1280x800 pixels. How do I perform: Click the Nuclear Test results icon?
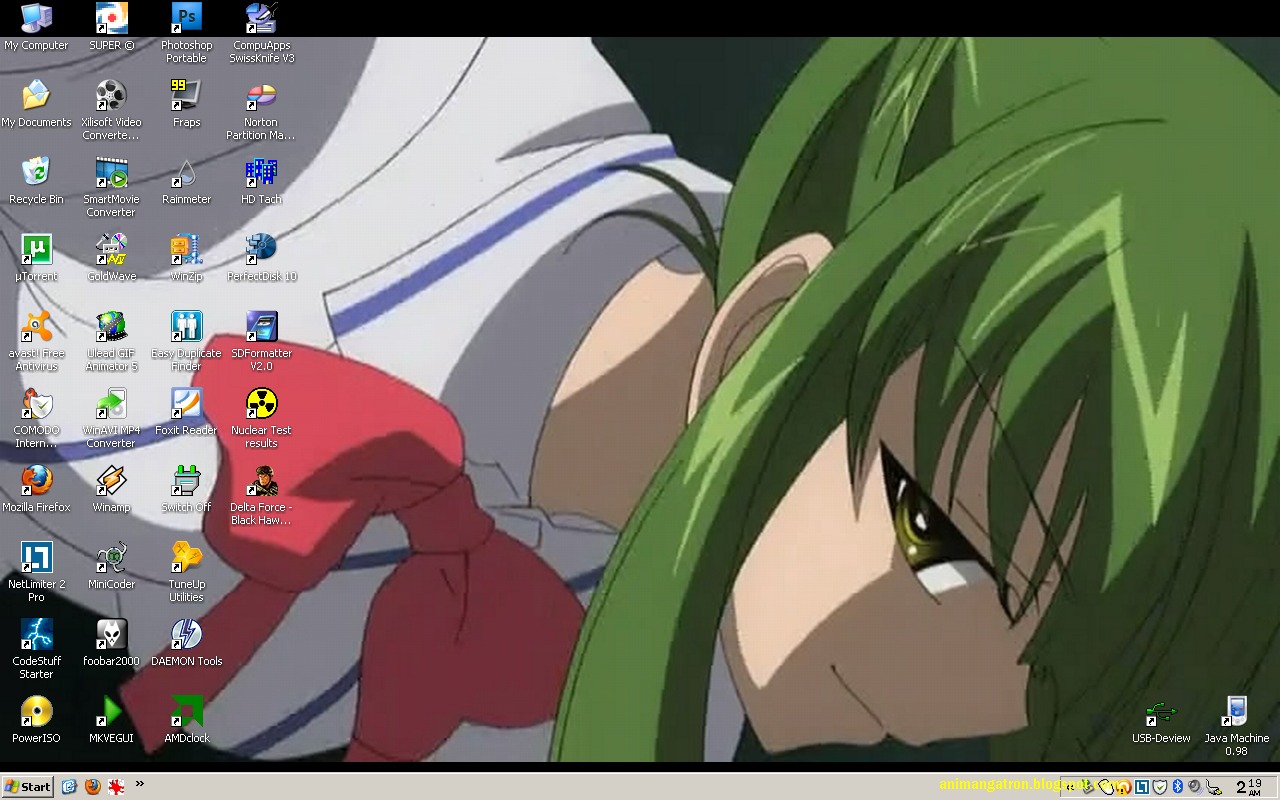262,418
